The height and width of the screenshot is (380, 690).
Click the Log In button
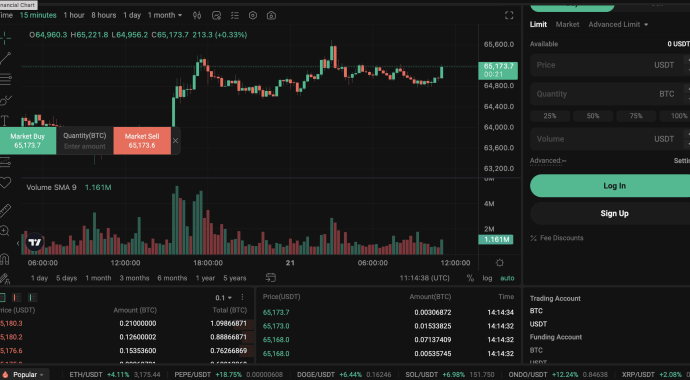[x=610, y=186]
